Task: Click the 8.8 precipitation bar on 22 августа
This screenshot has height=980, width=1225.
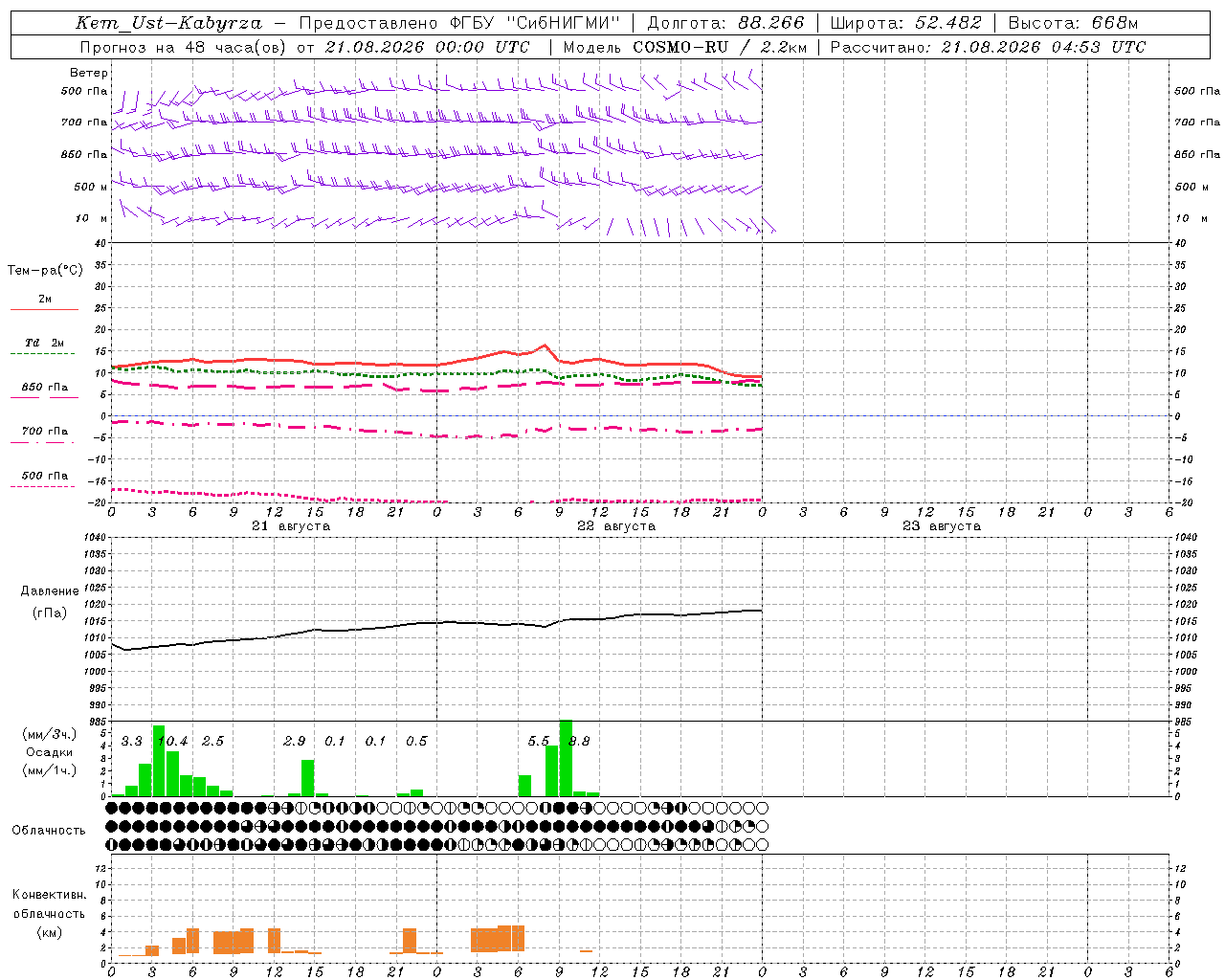Action: (566, 758)
